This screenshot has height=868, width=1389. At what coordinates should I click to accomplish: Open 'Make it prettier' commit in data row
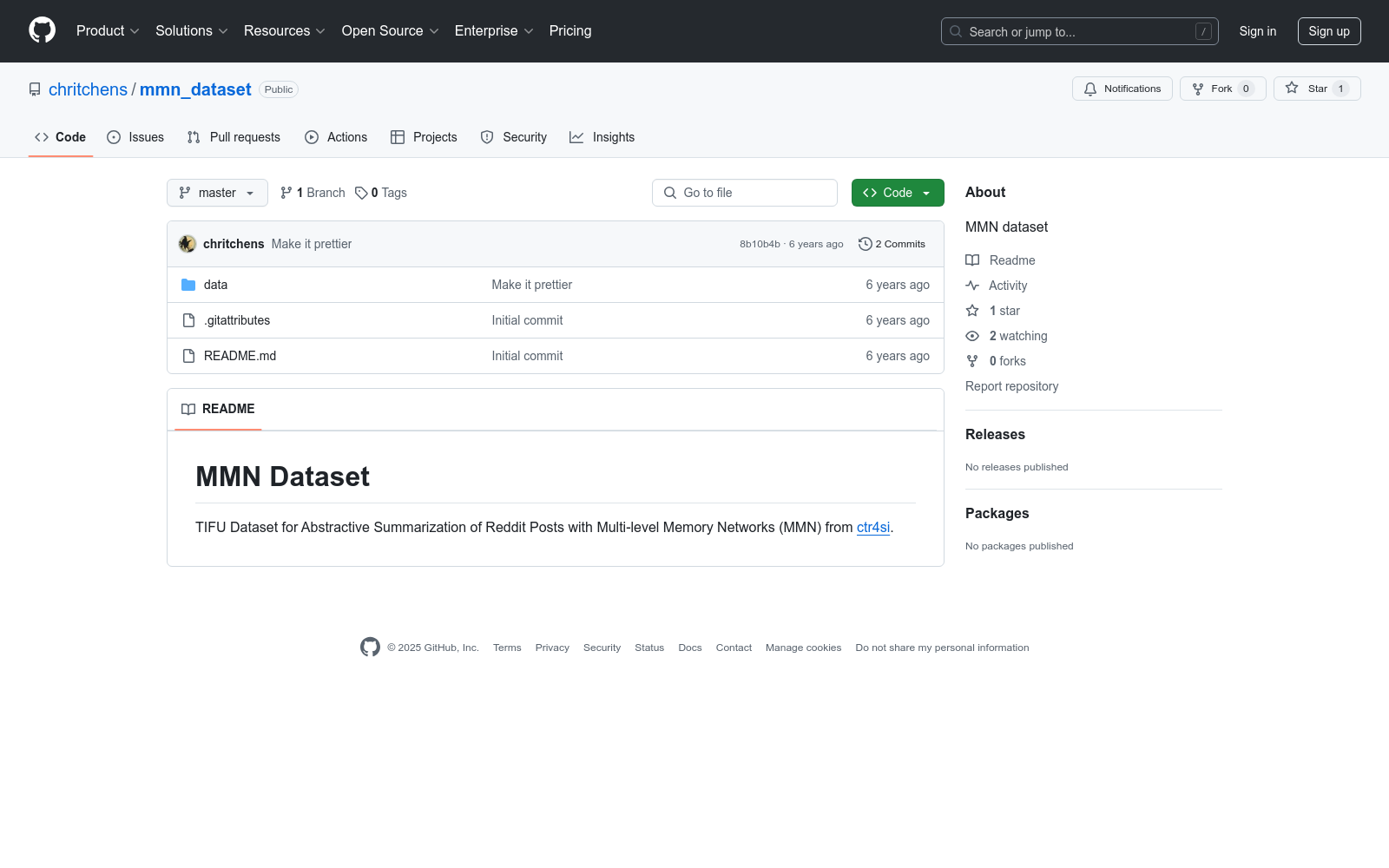tap(532, 285)
